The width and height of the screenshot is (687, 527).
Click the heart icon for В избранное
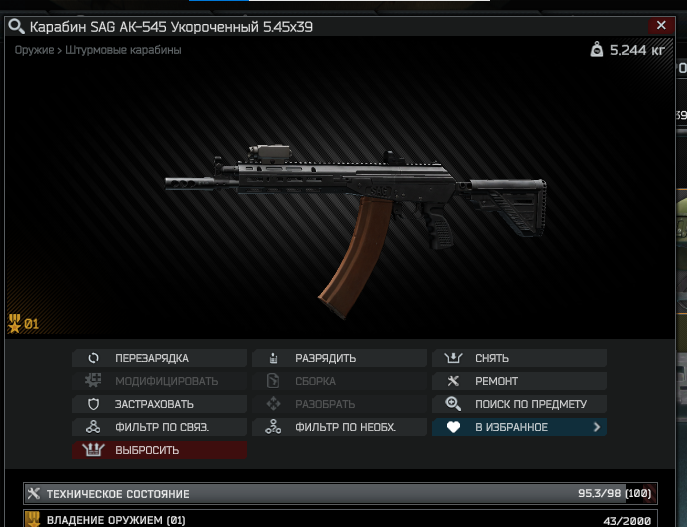(x=453, y=427)
